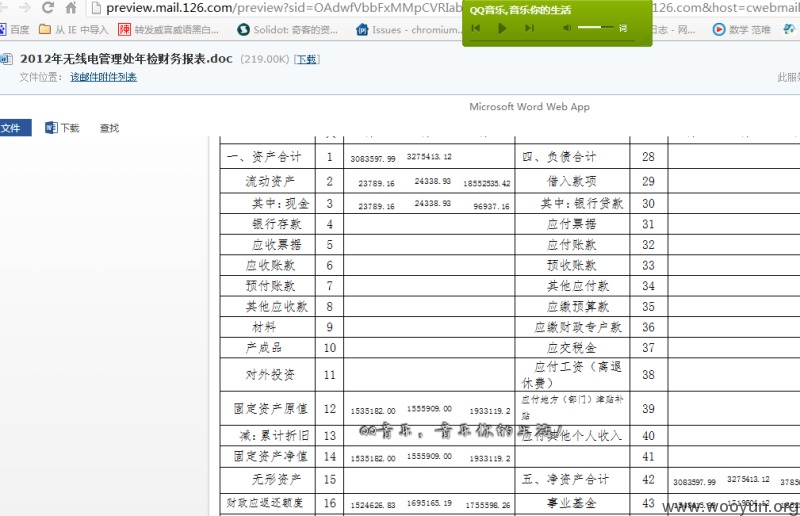Reload the page with the refresh icon

coord(48,7)
